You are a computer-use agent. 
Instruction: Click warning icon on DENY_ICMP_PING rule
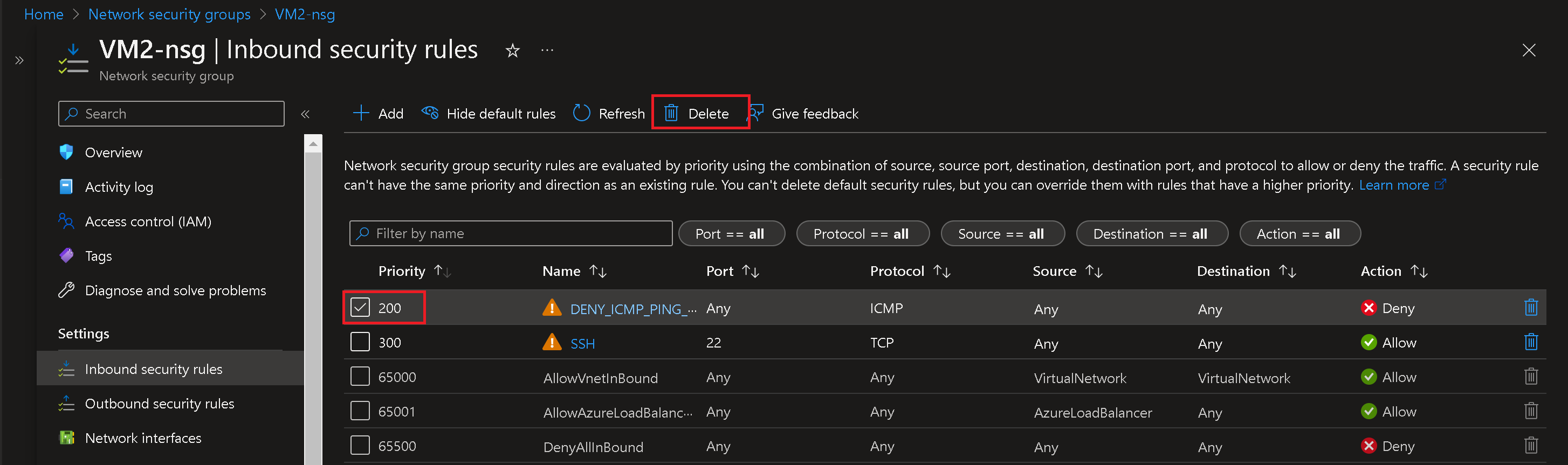(552, 308)
